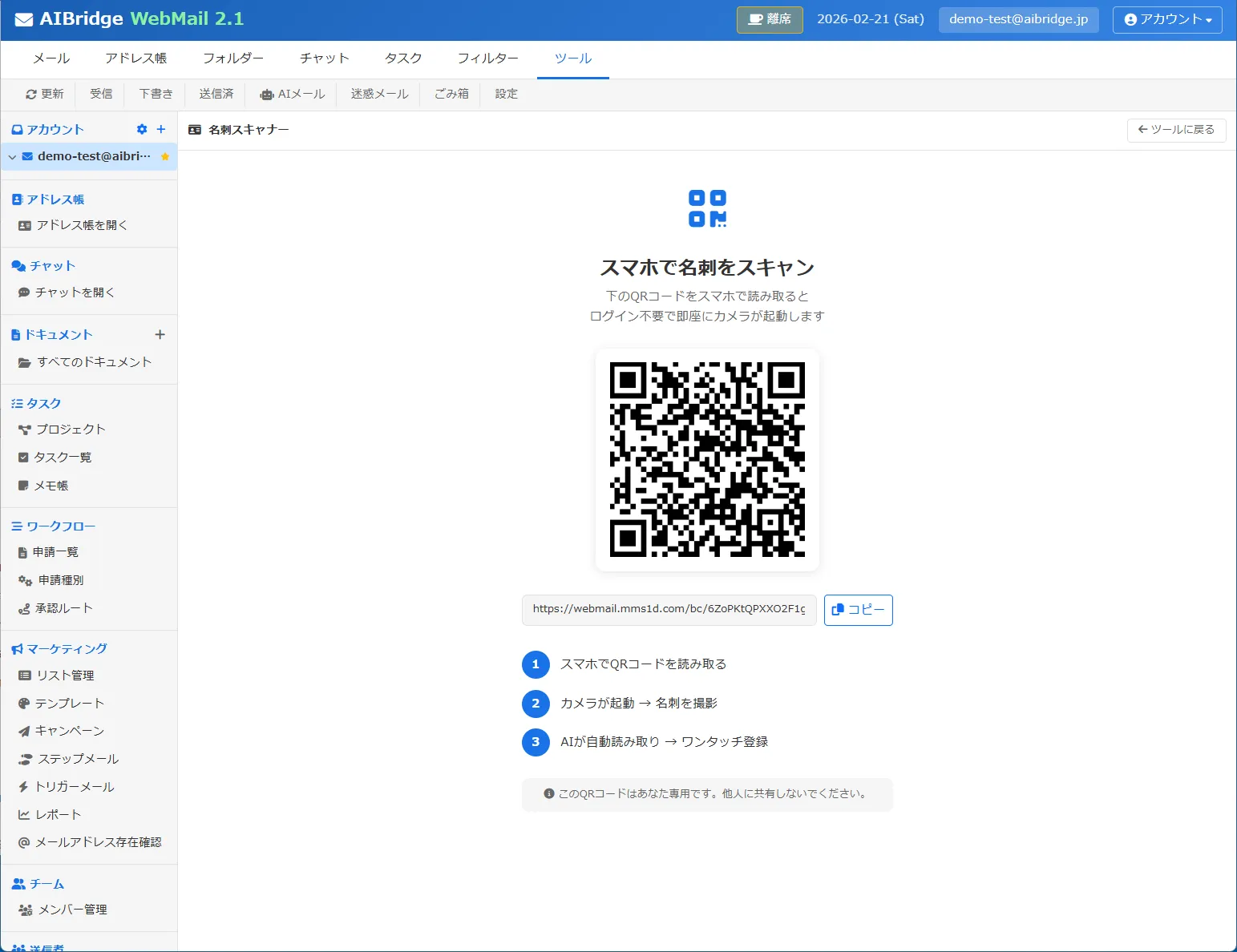Click the plus icon to add an account
The width and height of the screenshot is (1237, 952).
pyautogui.click(x=161, y=129)
